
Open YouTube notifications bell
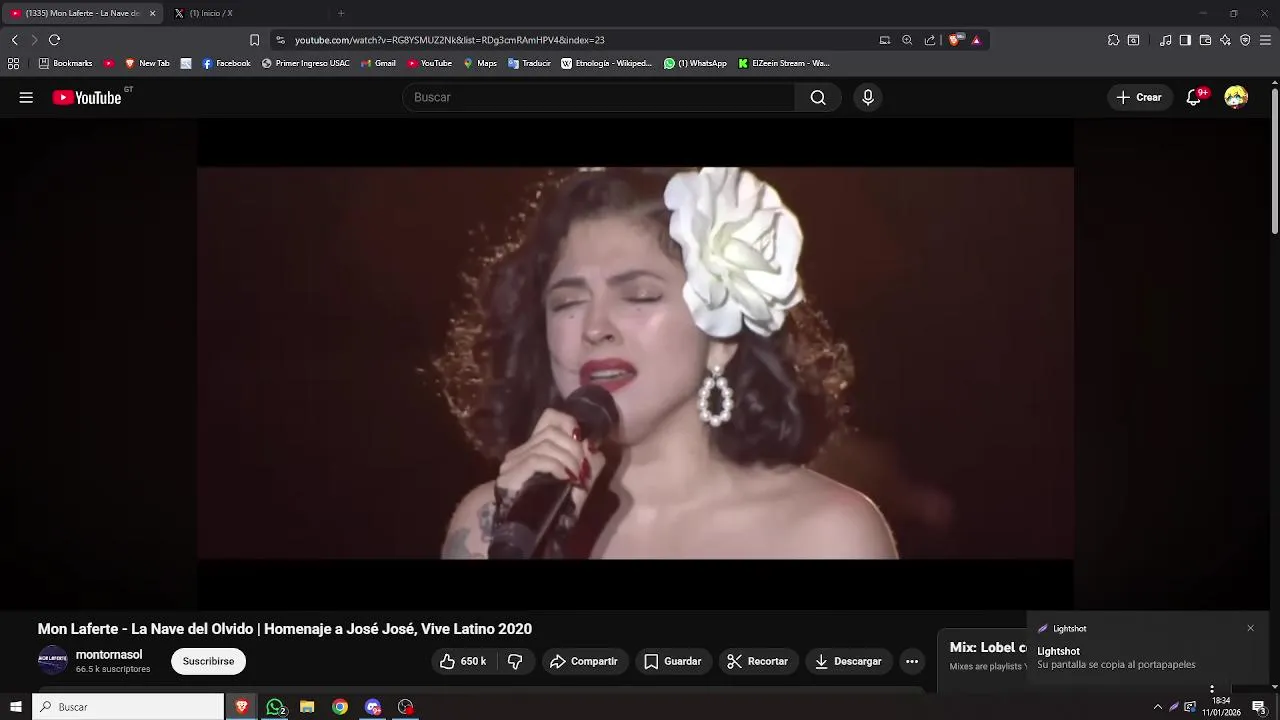tap(1194, 97)
